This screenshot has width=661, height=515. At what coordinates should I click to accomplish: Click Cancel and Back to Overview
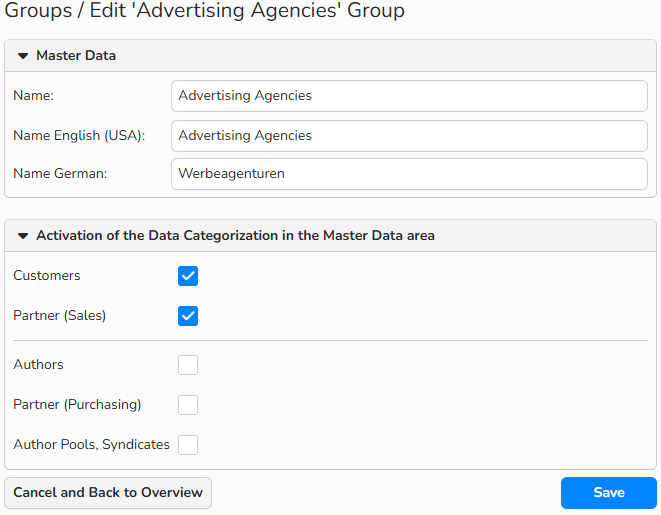[108, 493]
